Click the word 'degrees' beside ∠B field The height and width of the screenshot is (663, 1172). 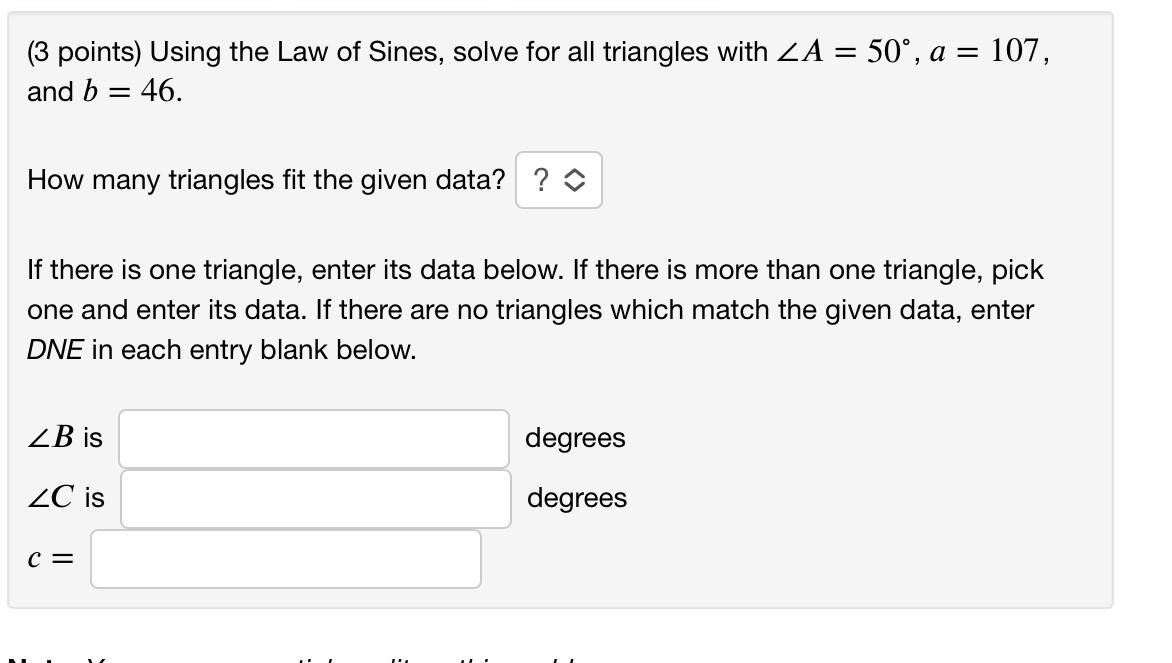click(574, 437)
